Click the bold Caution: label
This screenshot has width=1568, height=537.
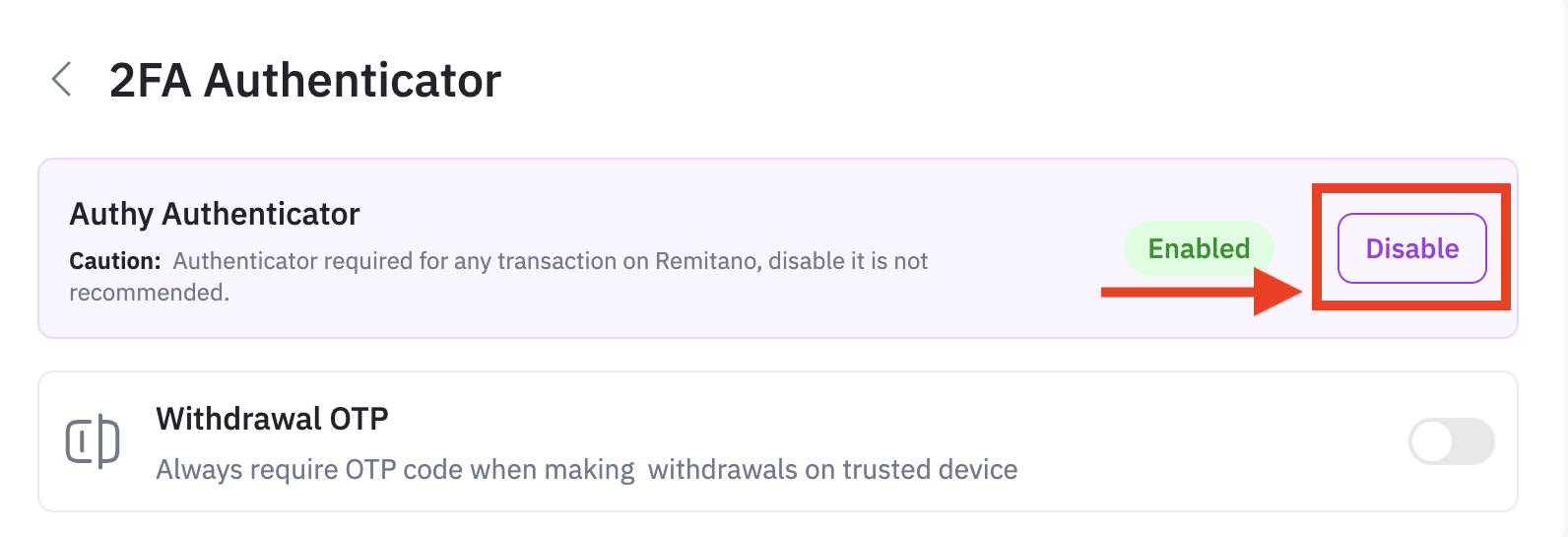pyautogui.click(x=114, y=261)
